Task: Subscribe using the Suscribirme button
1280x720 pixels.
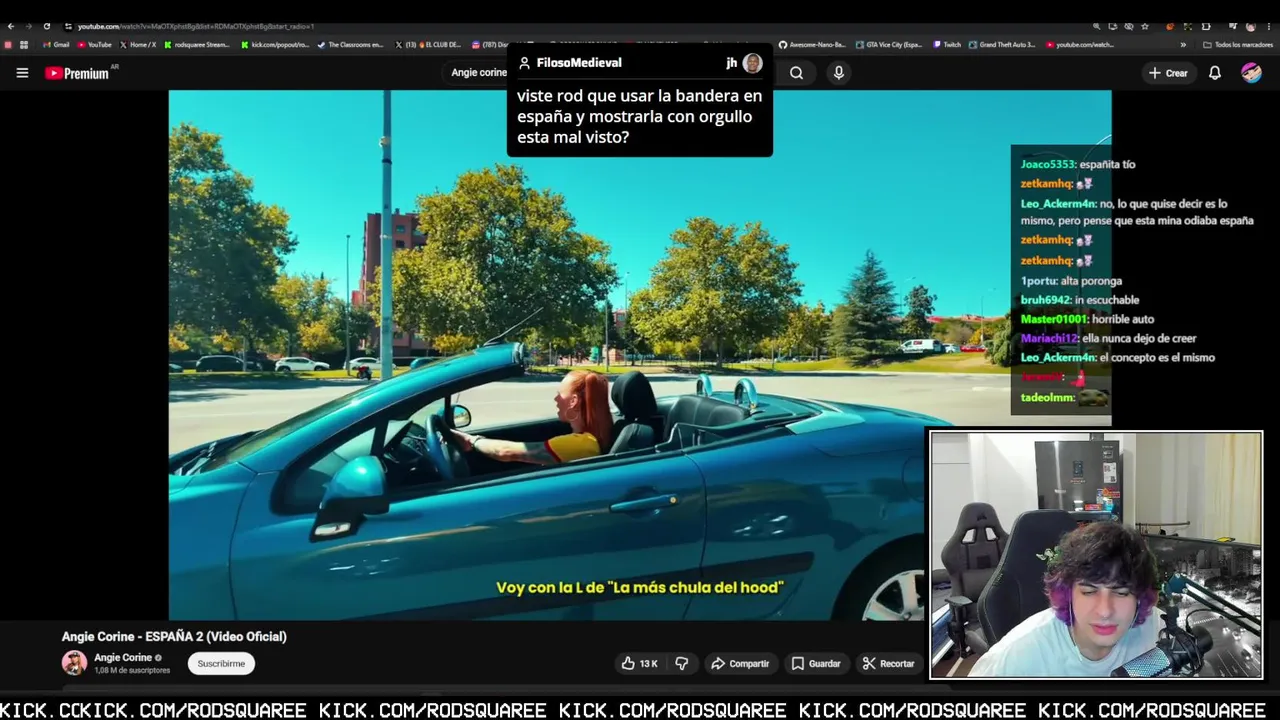Action: click(221, 663)
